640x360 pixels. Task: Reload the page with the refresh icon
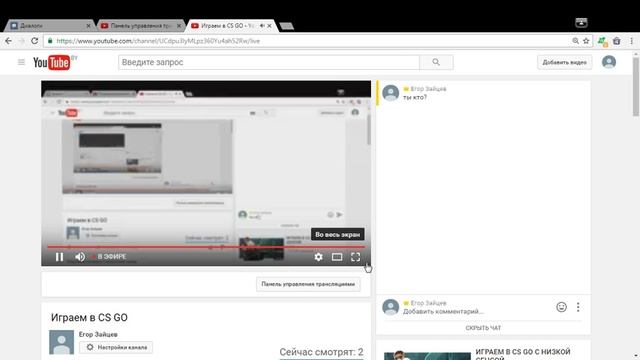(35, 41)
